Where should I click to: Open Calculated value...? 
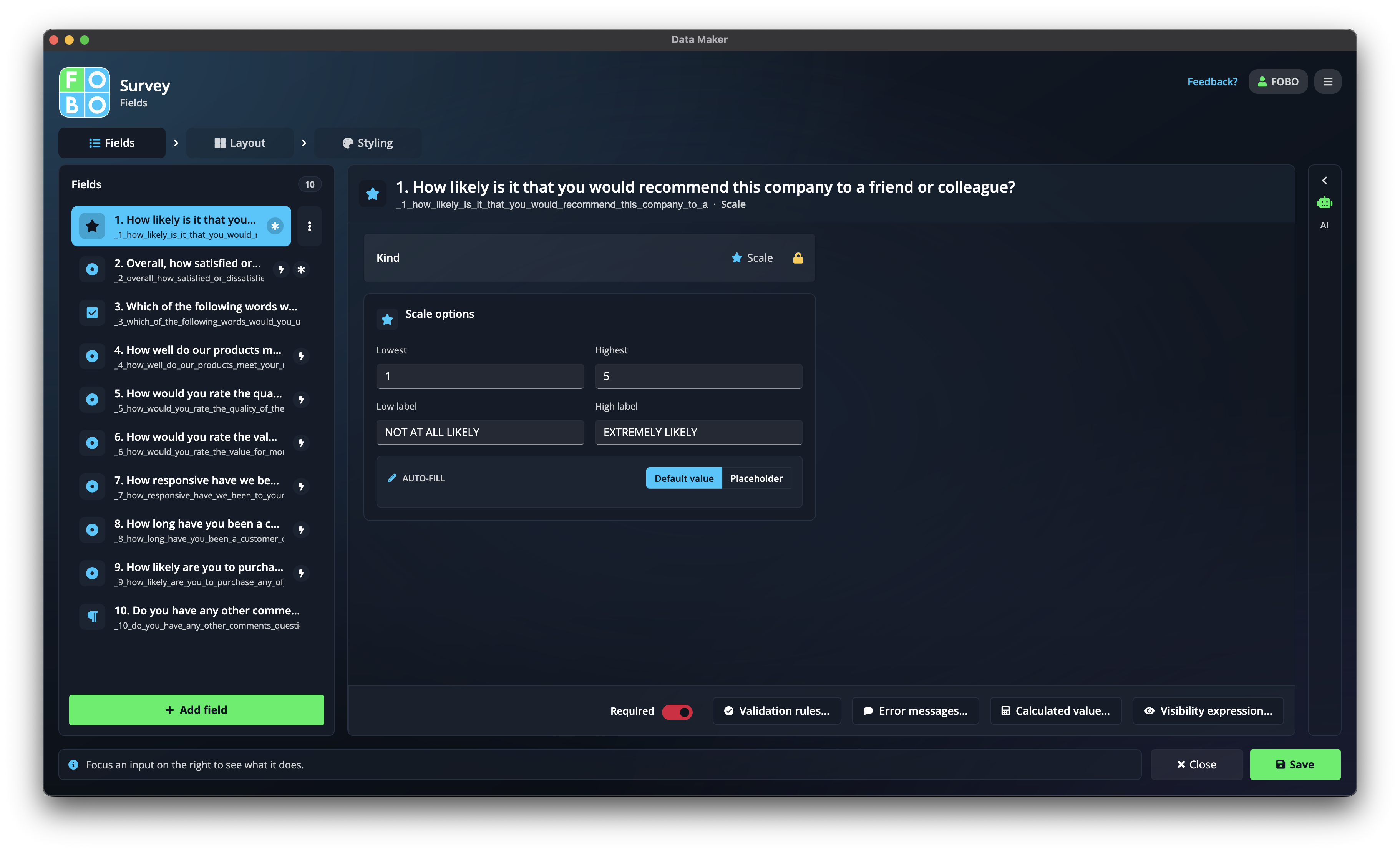tap(1056, 712)
